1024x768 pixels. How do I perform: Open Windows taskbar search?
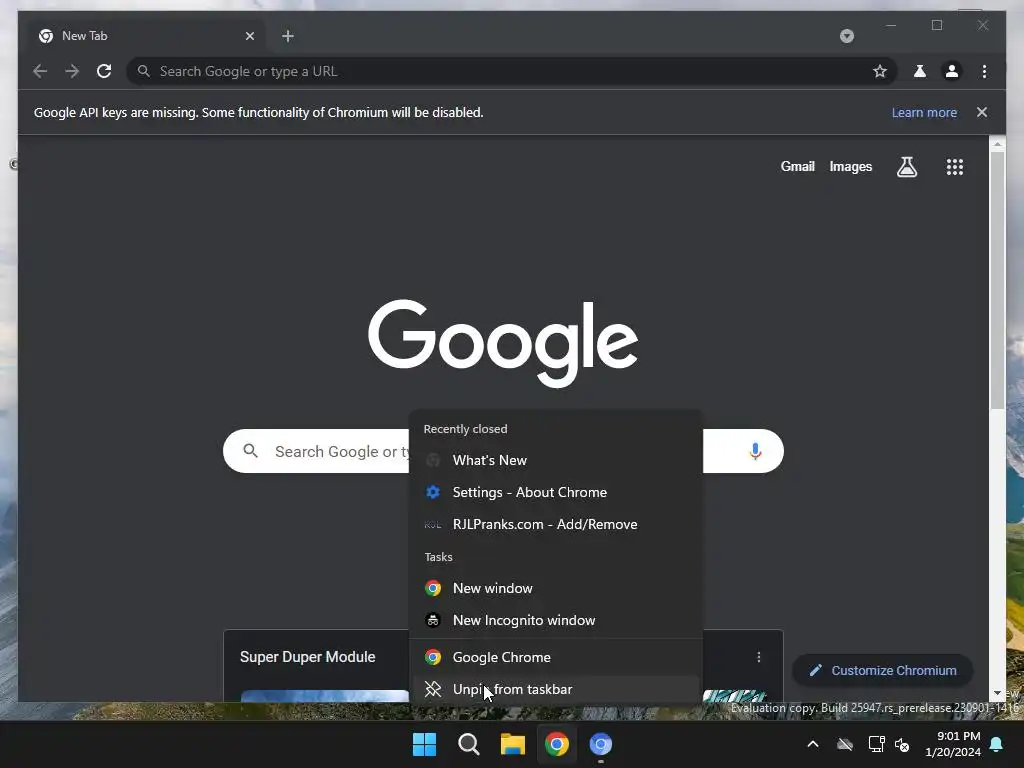pyautogui.click(x=468, y=744)
